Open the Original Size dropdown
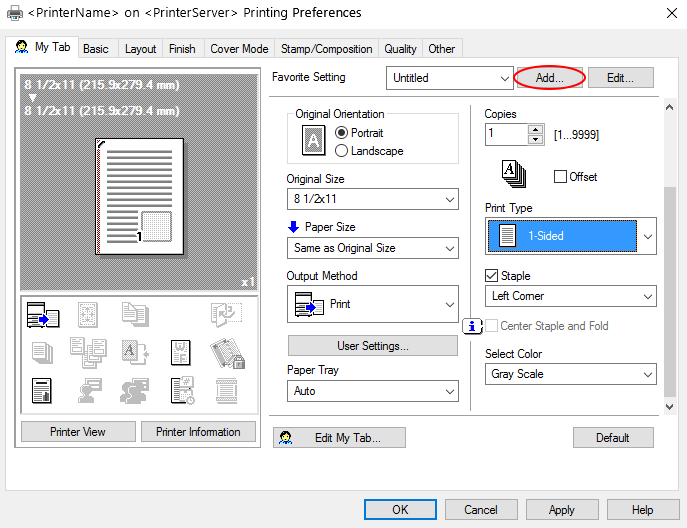 [x=373, y=199]
